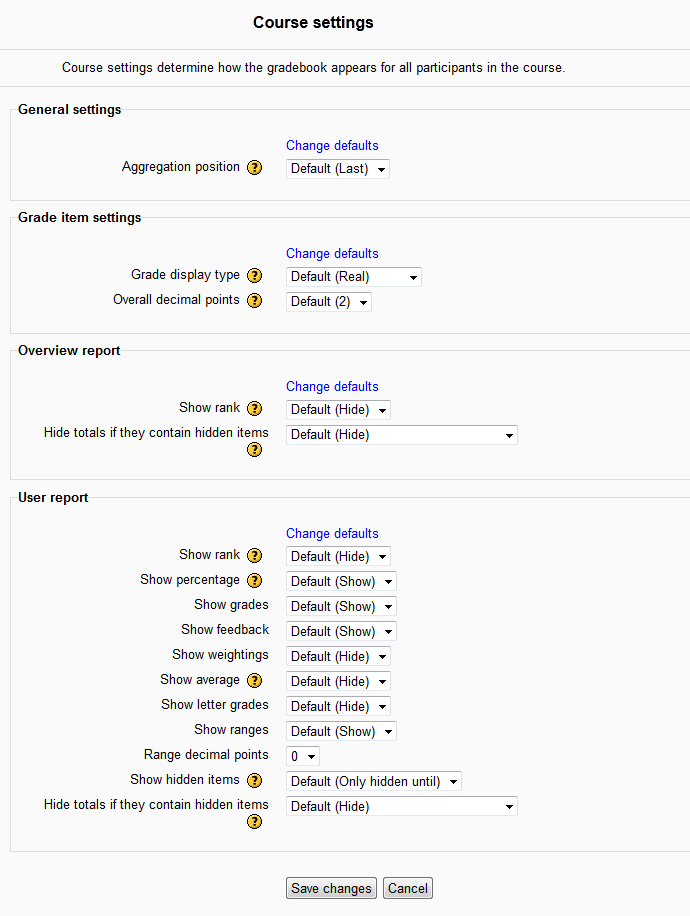Image resolution: width=690 pixels, height=916 pixels.
Task: Click help icon for User report Show percentage
Action: [x=254, y=581]
